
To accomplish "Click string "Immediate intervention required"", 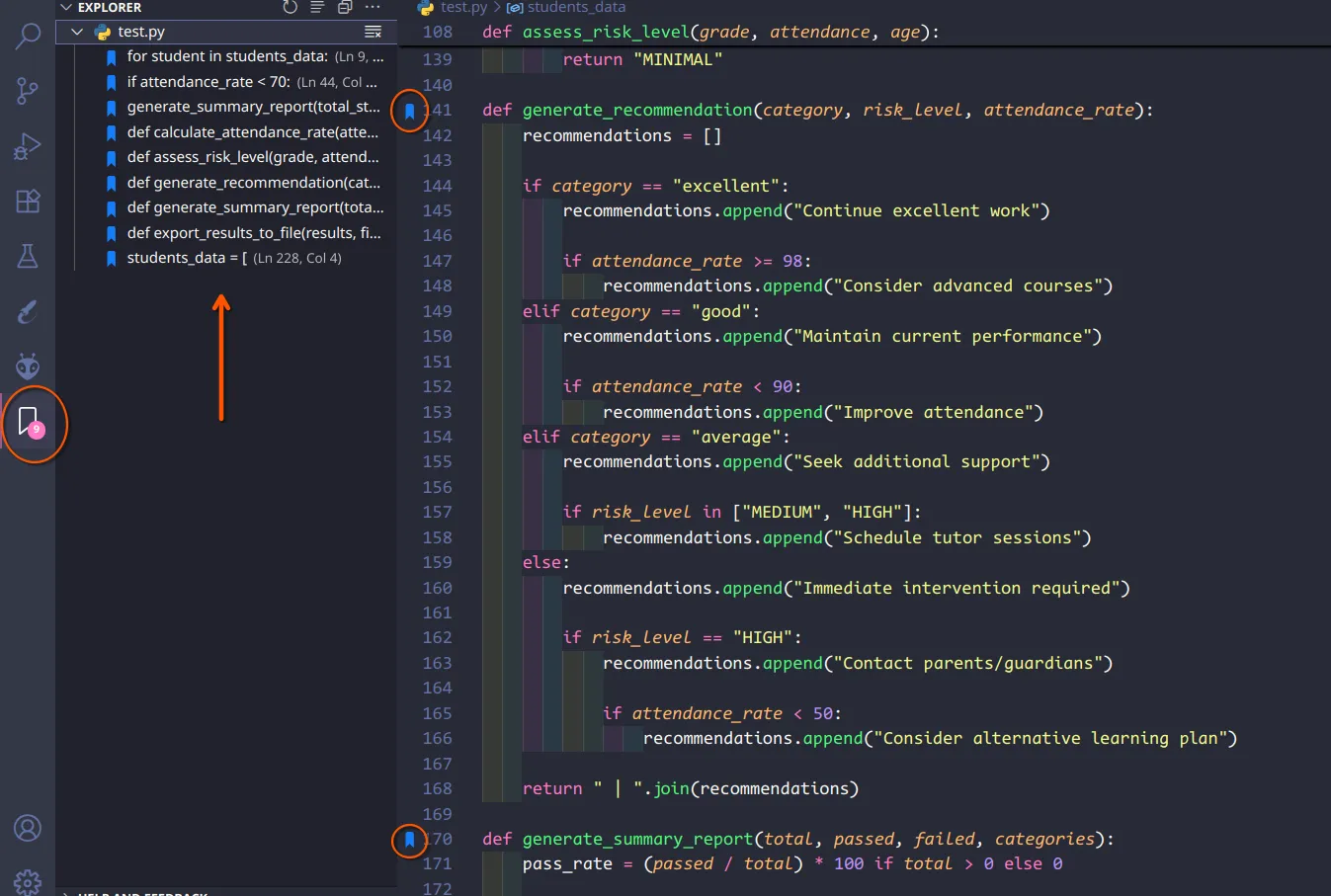I will click(x=957, y=588).
